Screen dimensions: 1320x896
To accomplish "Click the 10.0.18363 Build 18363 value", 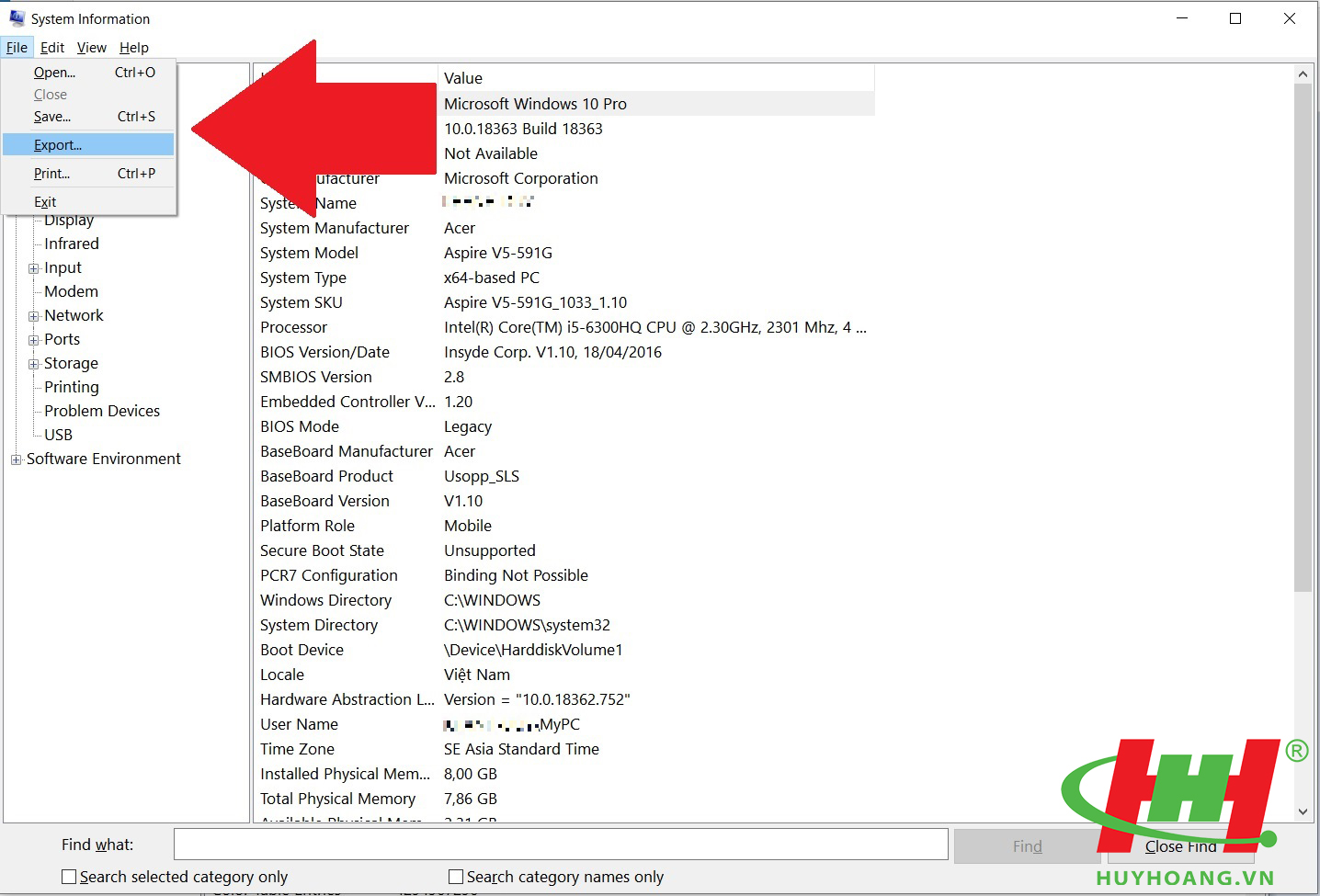I will [x=523, y=129].
